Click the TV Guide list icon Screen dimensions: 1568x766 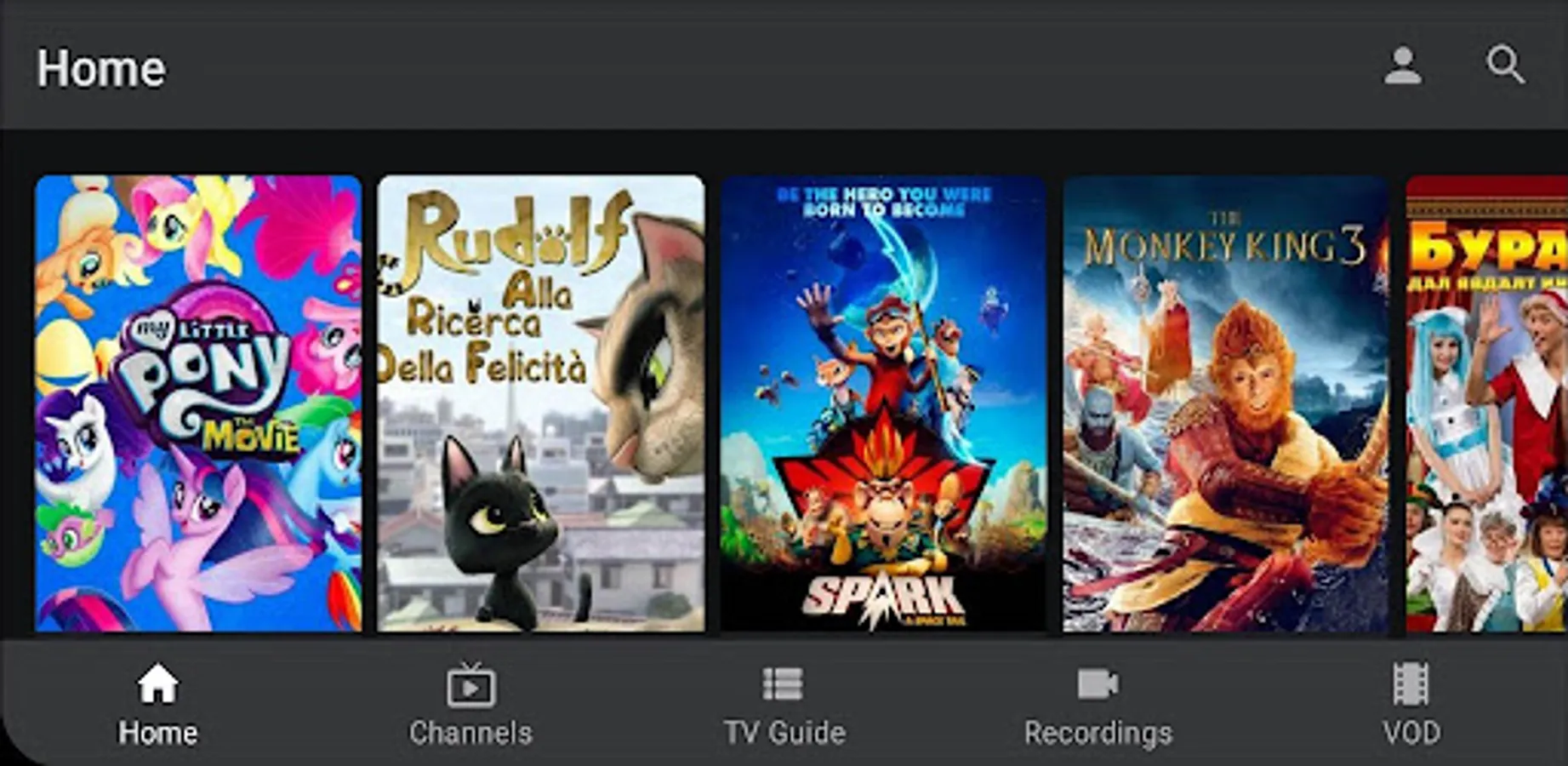pos(783,683)
